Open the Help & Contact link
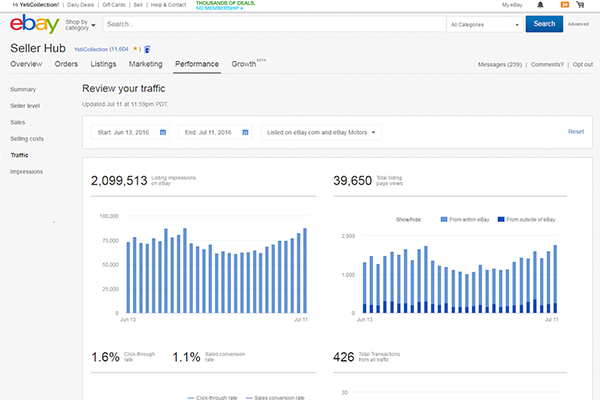Viewport: 600px width, 400px height. 168,5
